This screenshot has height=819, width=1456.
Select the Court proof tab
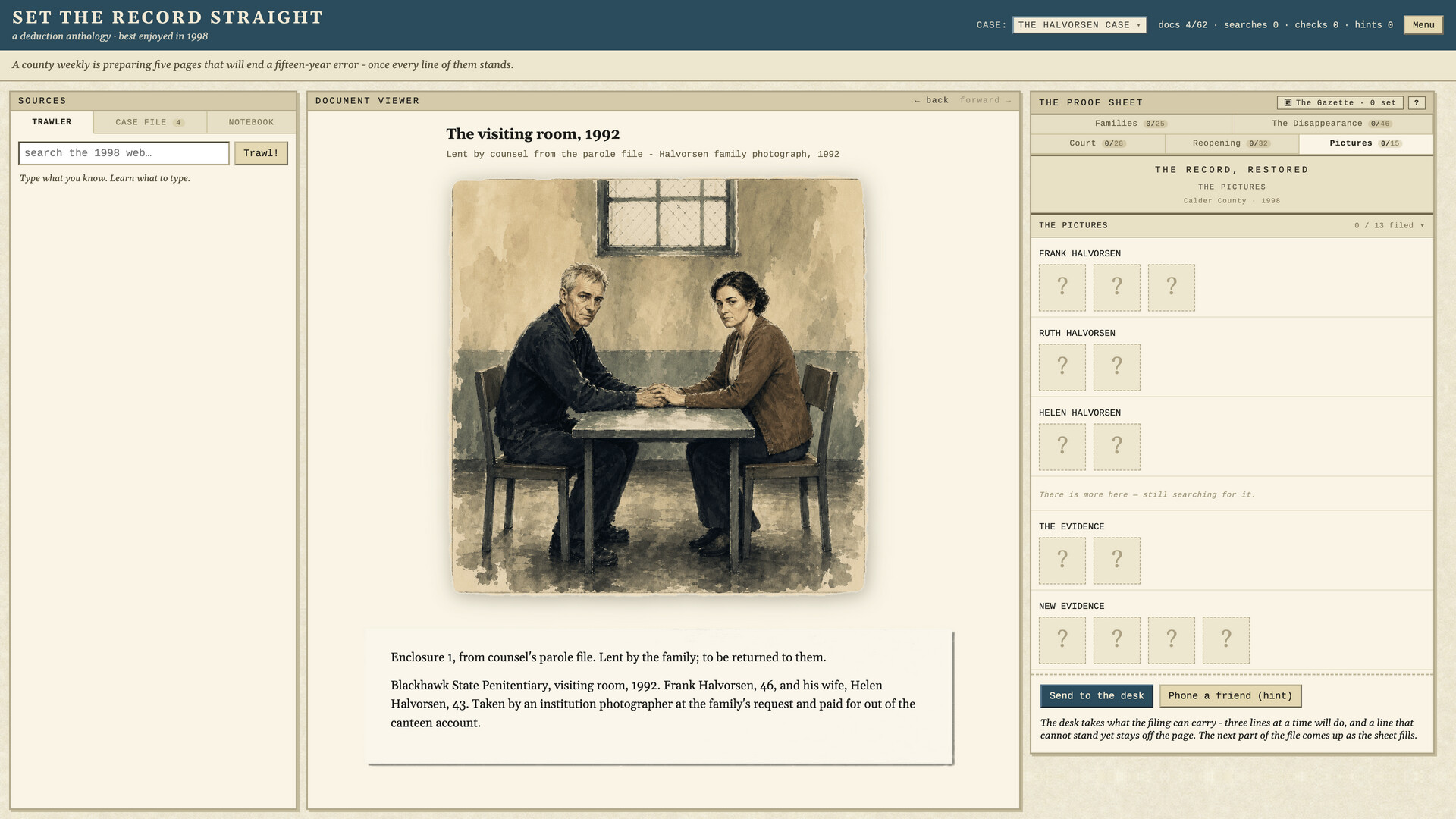(x=1097, y=143)
